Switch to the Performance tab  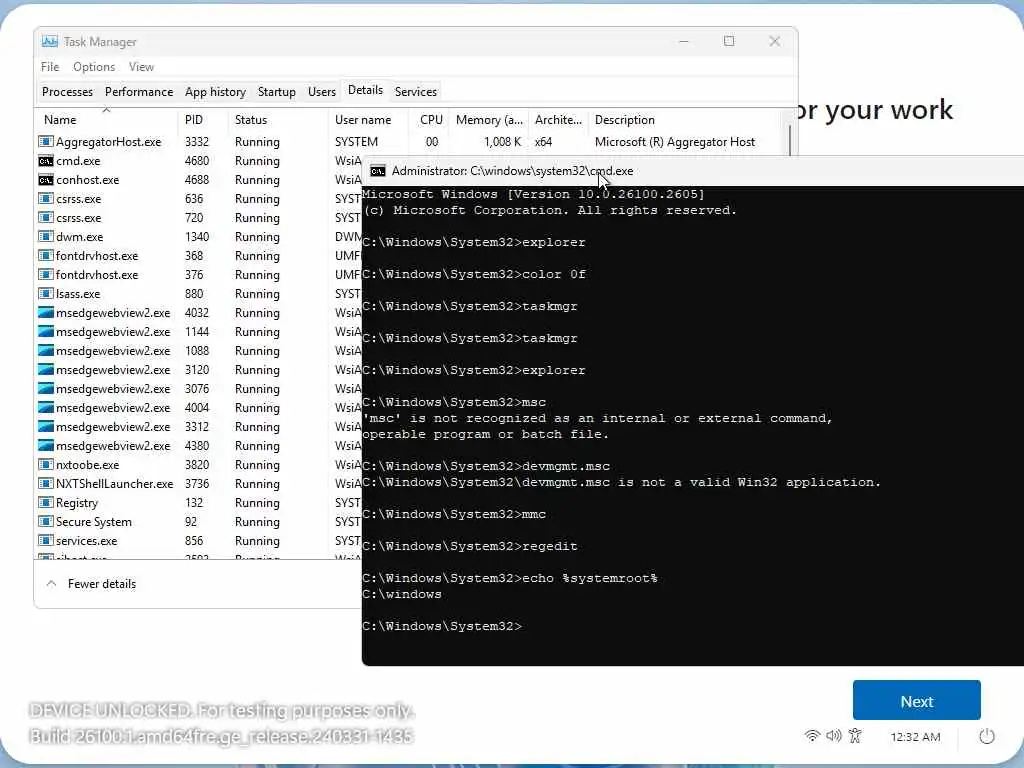(139, 91)
